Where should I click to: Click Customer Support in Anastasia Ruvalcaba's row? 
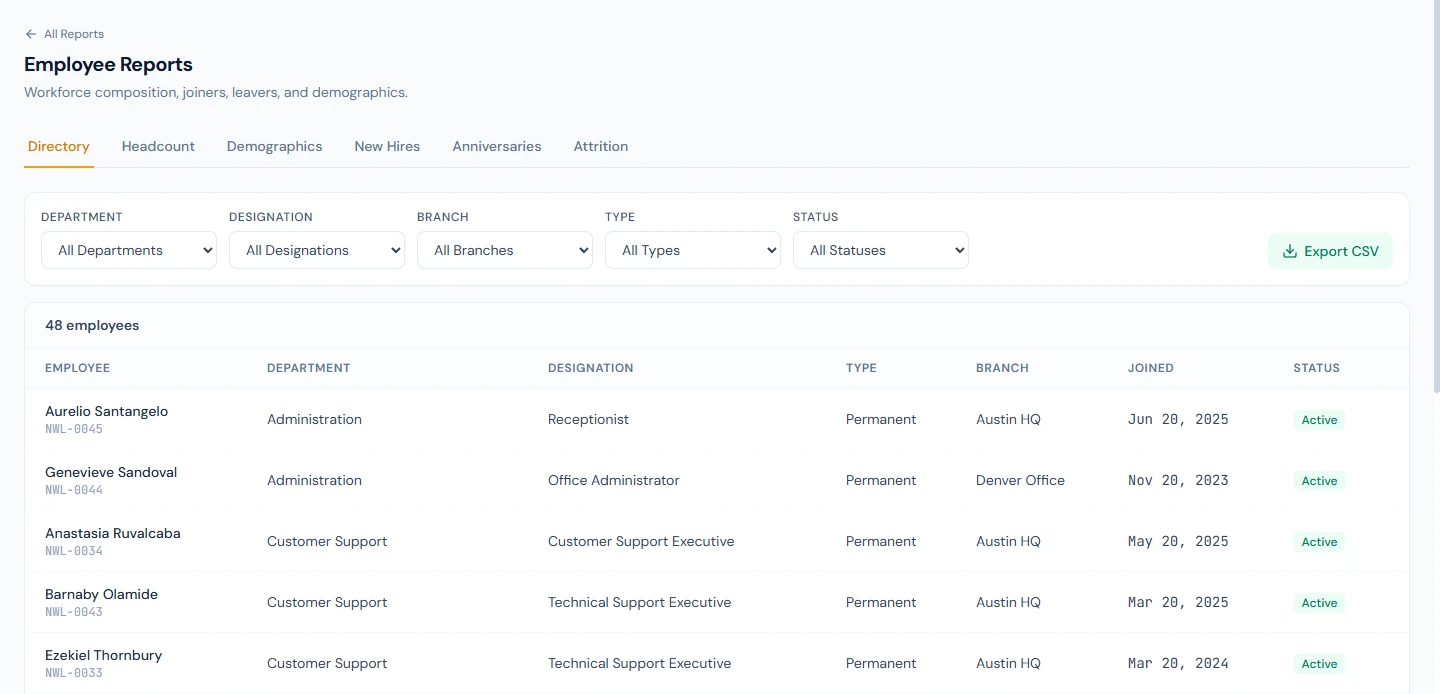327,541
